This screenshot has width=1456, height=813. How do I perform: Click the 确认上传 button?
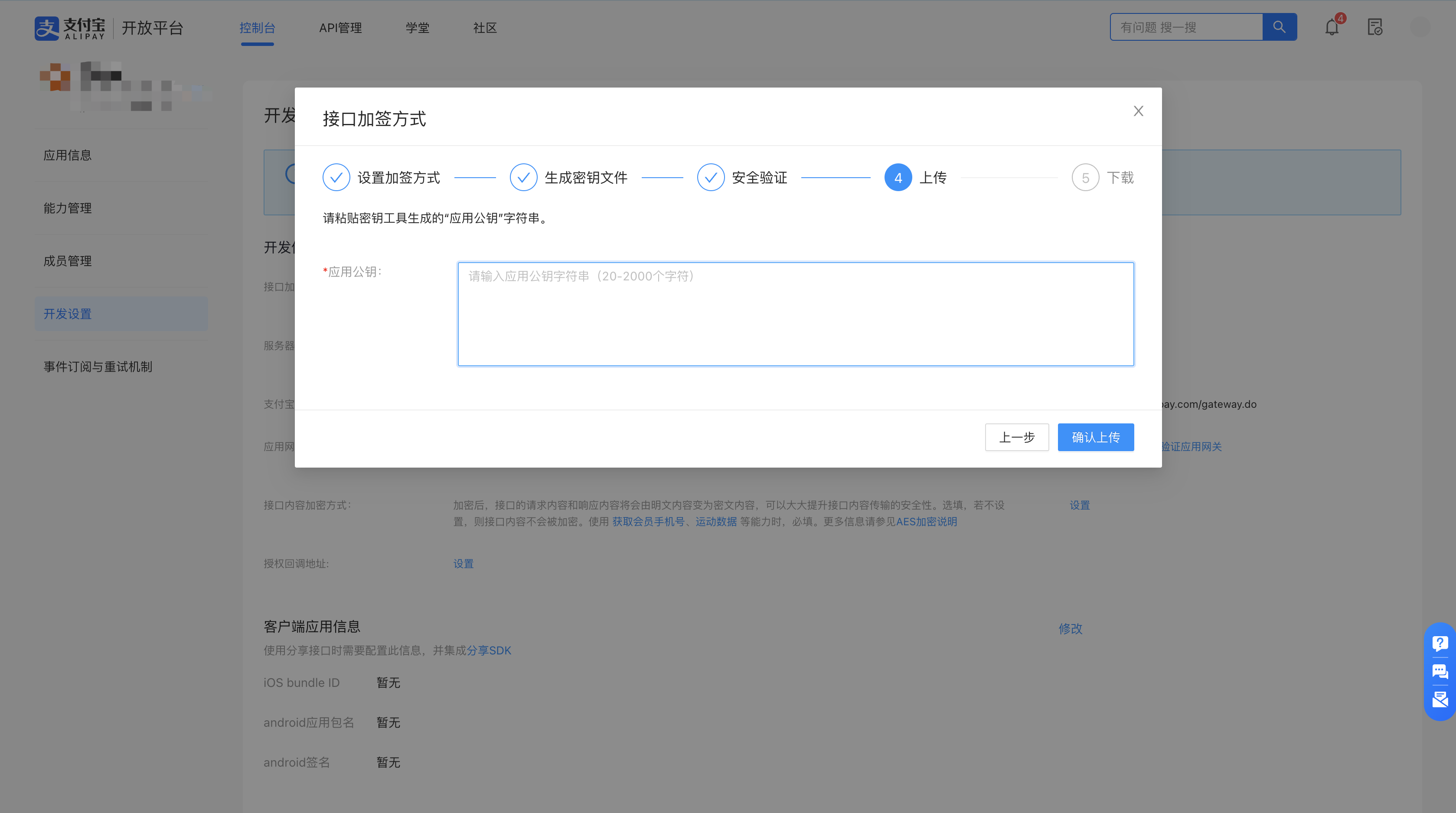pos(1095,437)
